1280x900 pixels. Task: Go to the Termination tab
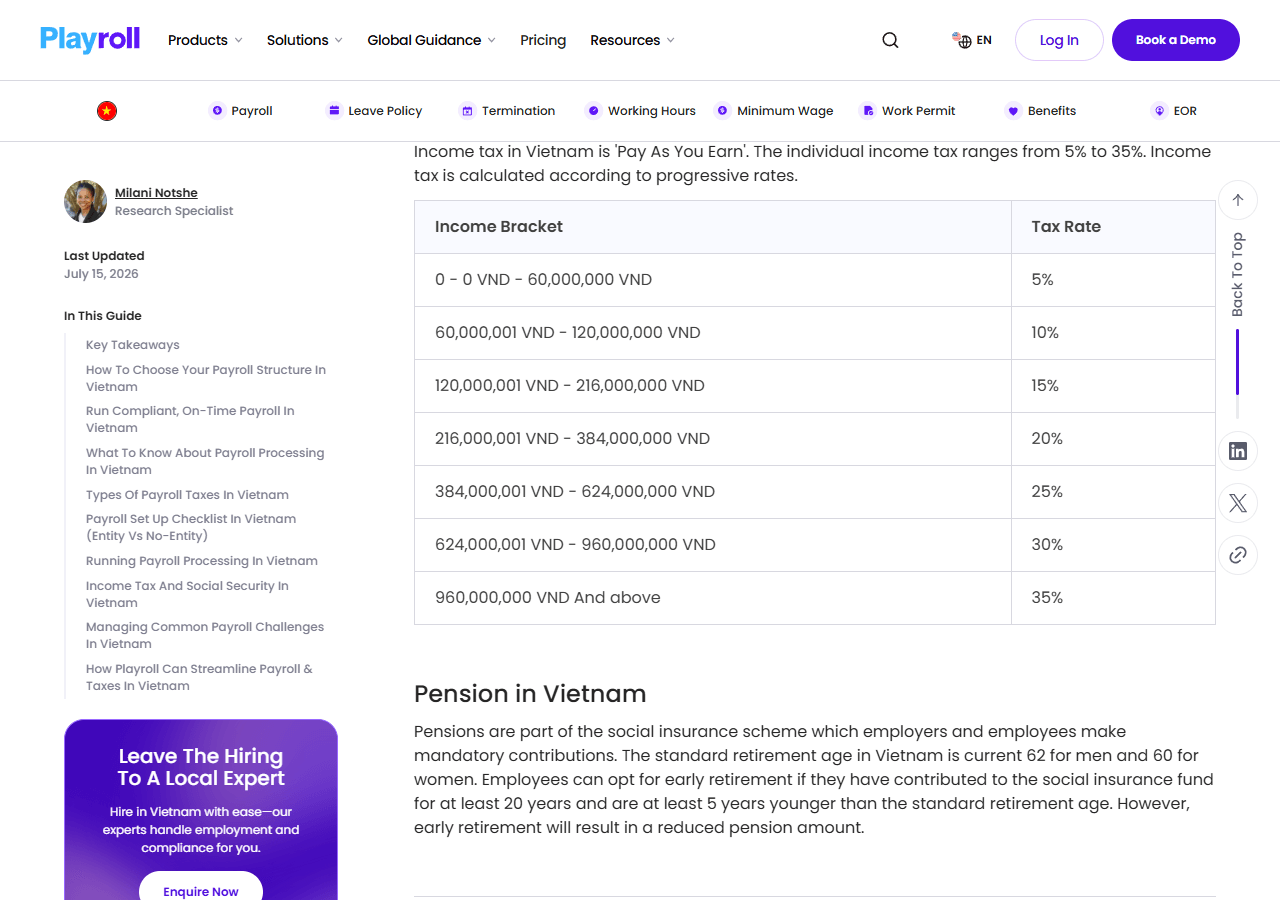point(507,111)
